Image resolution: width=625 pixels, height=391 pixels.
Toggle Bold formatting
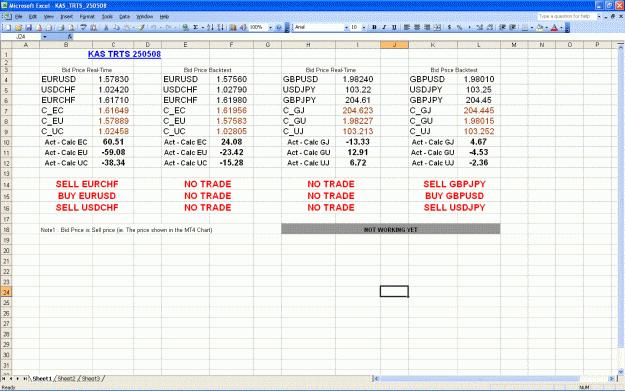pos(374,27)
